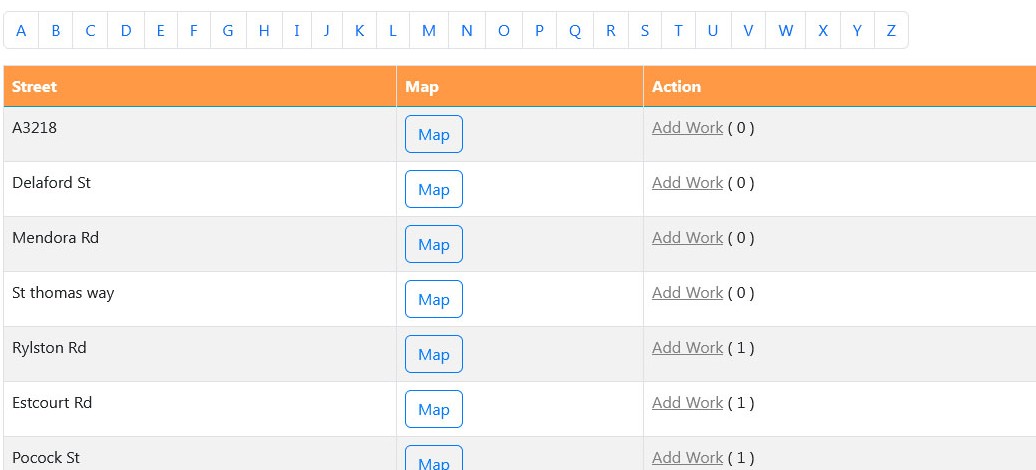The image size is (1036, 470).
Task: Add Work for A3218 street
Action: point(687,128)
